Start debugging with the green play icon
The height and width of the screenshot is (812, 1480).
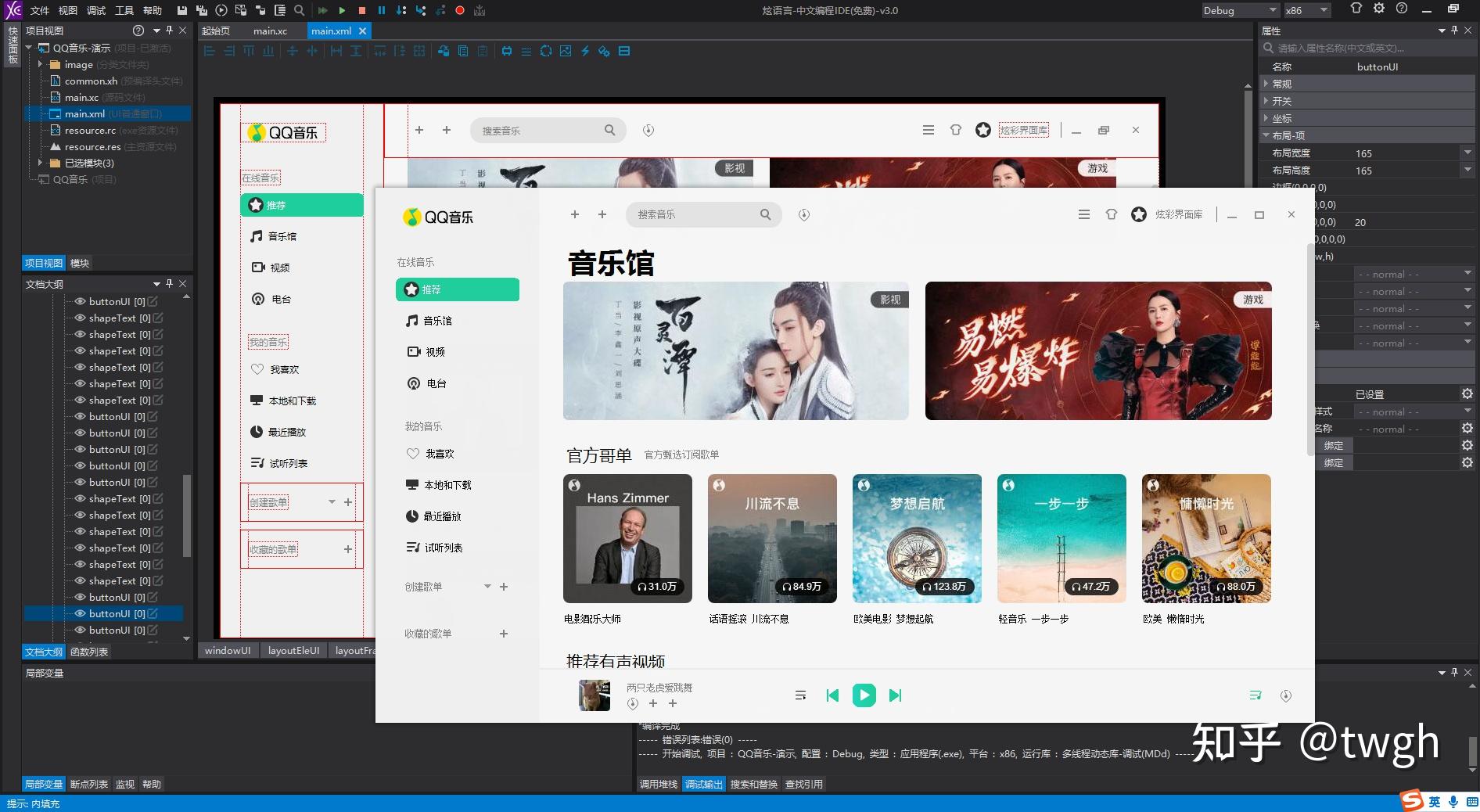tap(343, 10)
